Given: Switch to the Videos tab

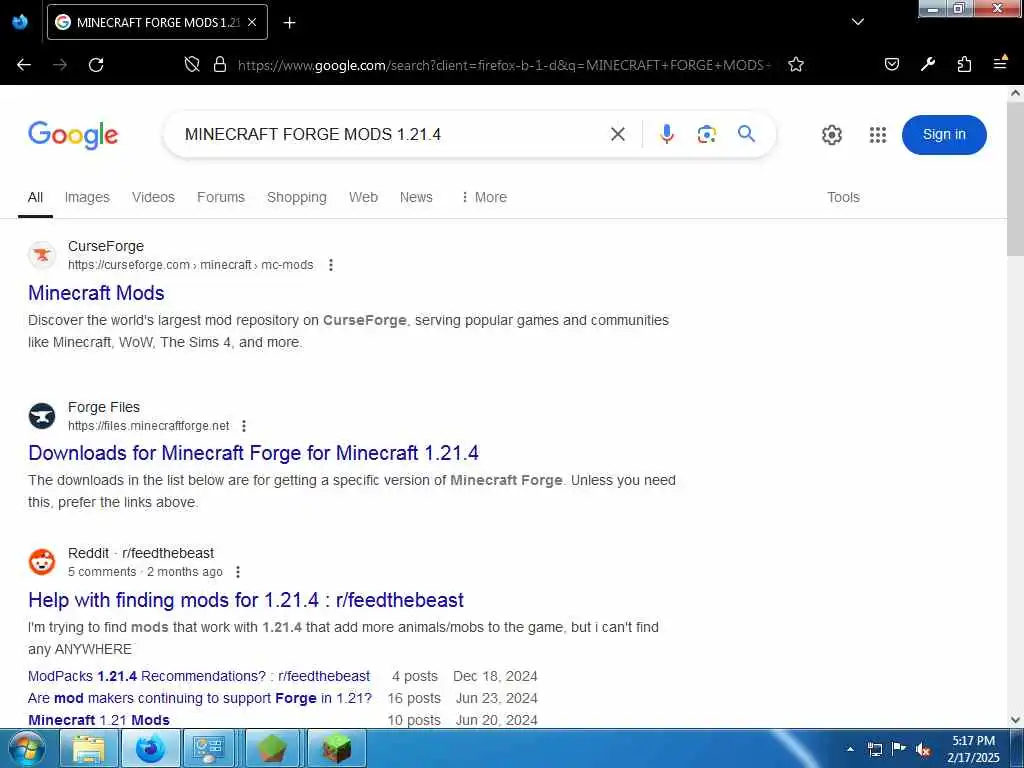Looking at the screenshot, I should pos(153,197).
